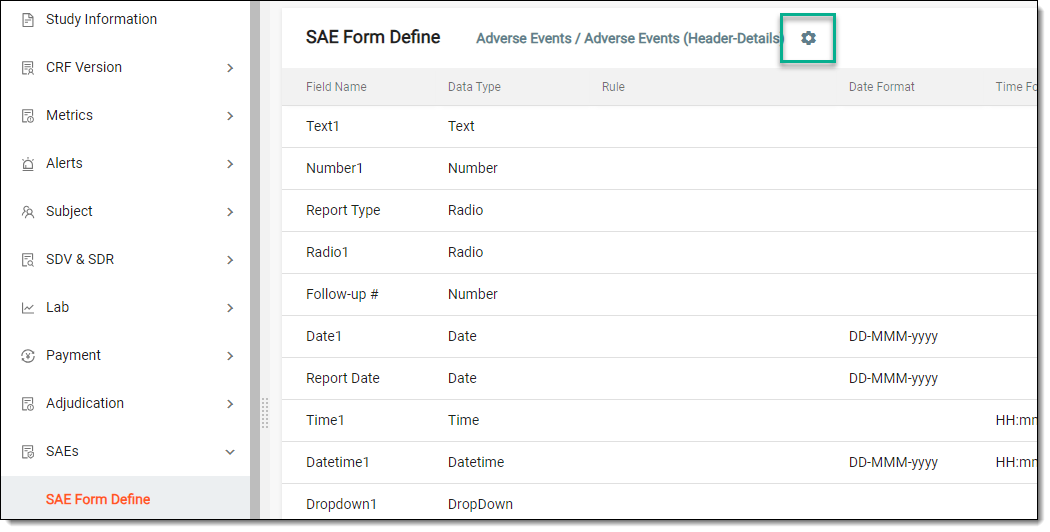Expand the Payment chevron
The image size is (1050, 532).
(230, 356)
